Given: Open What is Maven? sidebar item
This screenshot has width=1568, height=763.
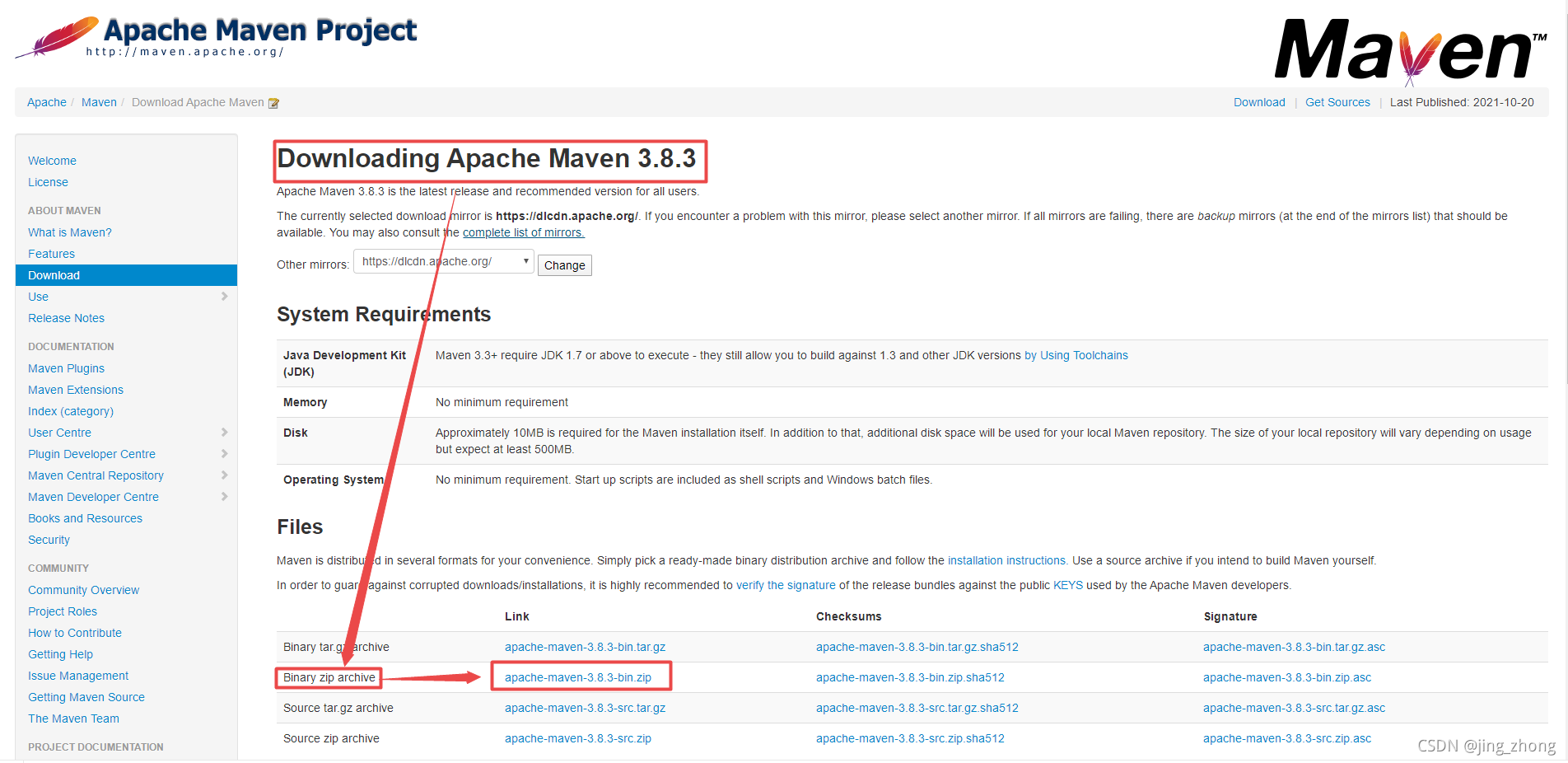Looking at the screenshot, I should point(70,232).
